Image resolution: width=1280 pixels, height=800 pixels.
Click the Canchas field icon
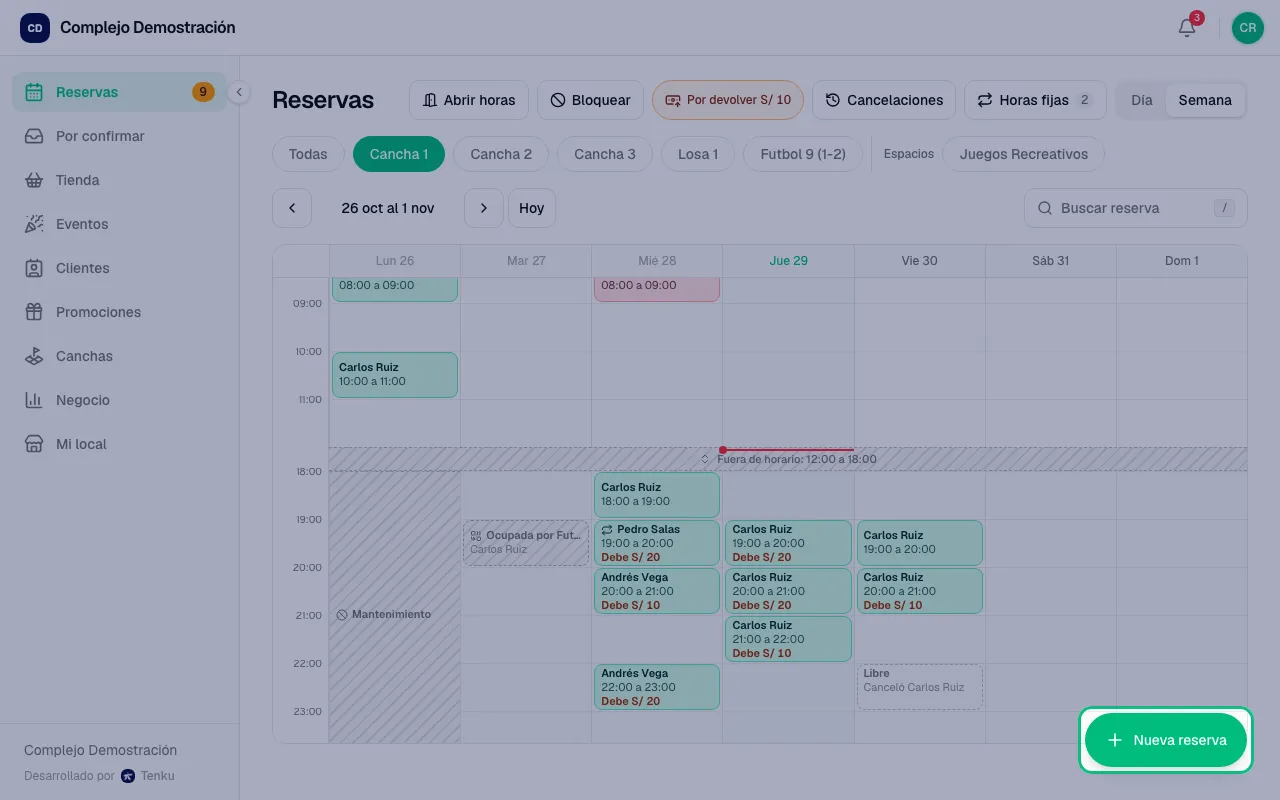coord(34,356)
